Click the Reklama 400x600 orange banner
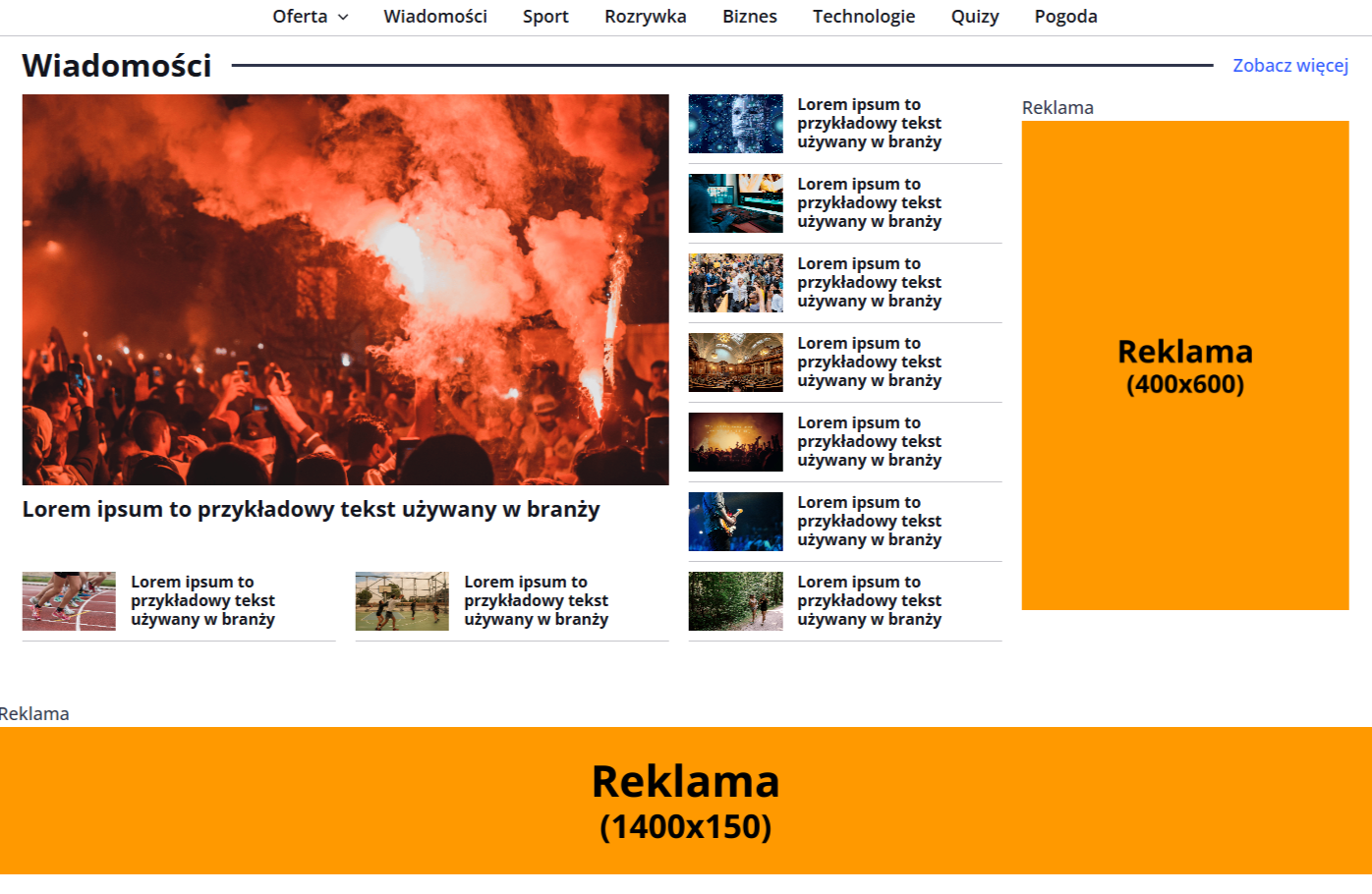 point(1184,365)
